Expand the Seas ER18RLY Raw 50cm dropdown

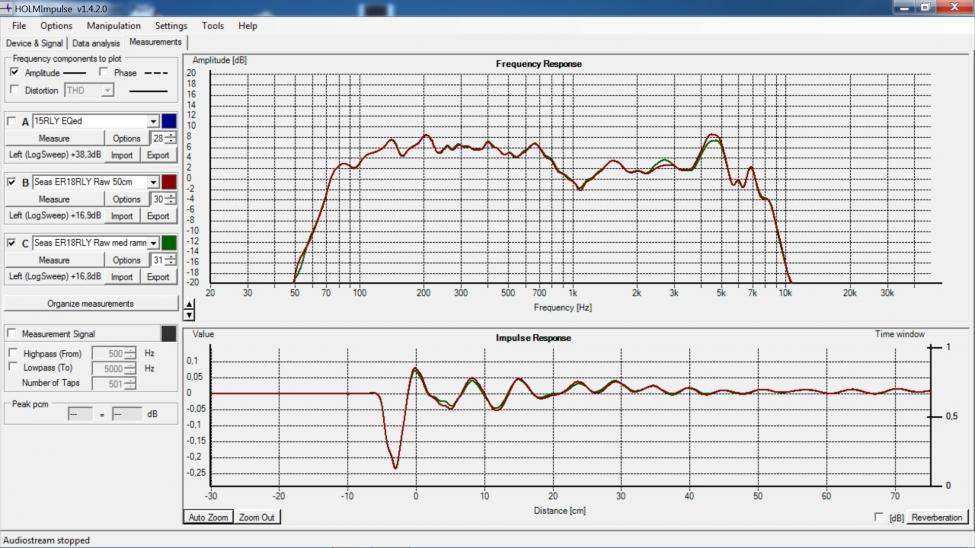coord(153,182)
